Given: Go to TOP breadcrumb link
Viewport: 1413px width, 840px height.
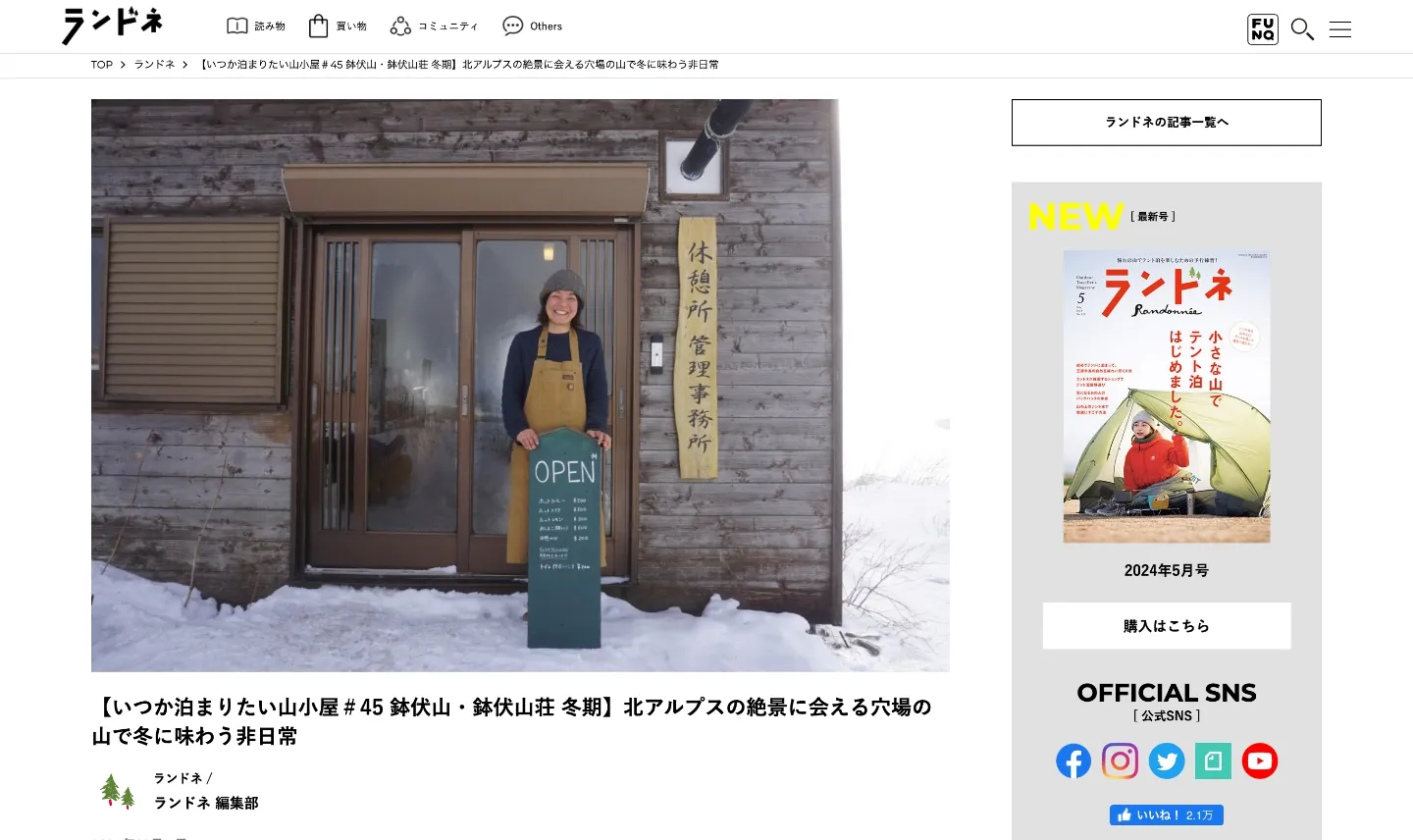Looking at the screenshot, I should [102, 65].
